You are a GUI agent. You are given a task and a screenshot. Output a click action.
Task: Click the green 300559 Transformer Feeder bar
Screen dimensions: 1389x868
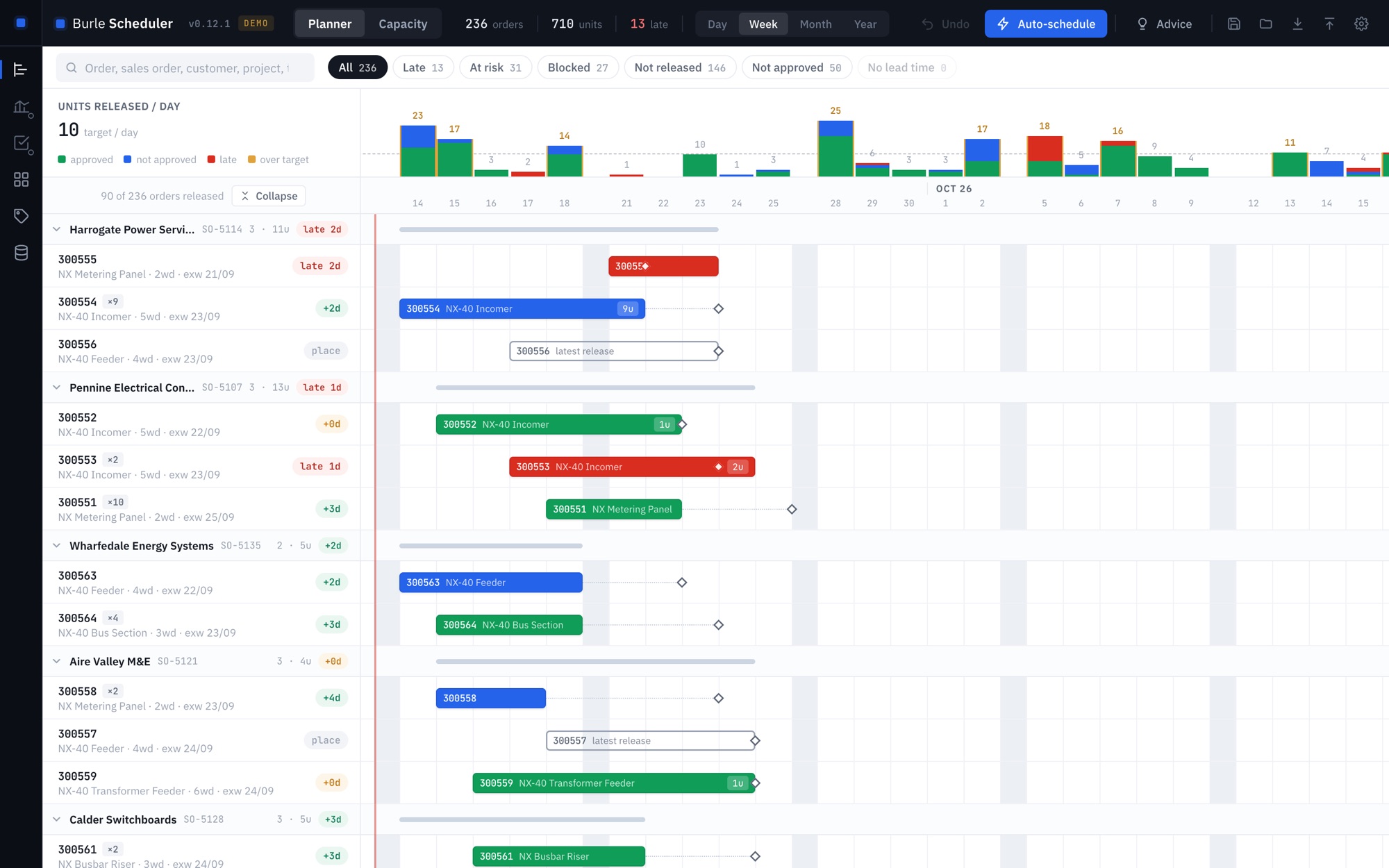coord(614,783)
